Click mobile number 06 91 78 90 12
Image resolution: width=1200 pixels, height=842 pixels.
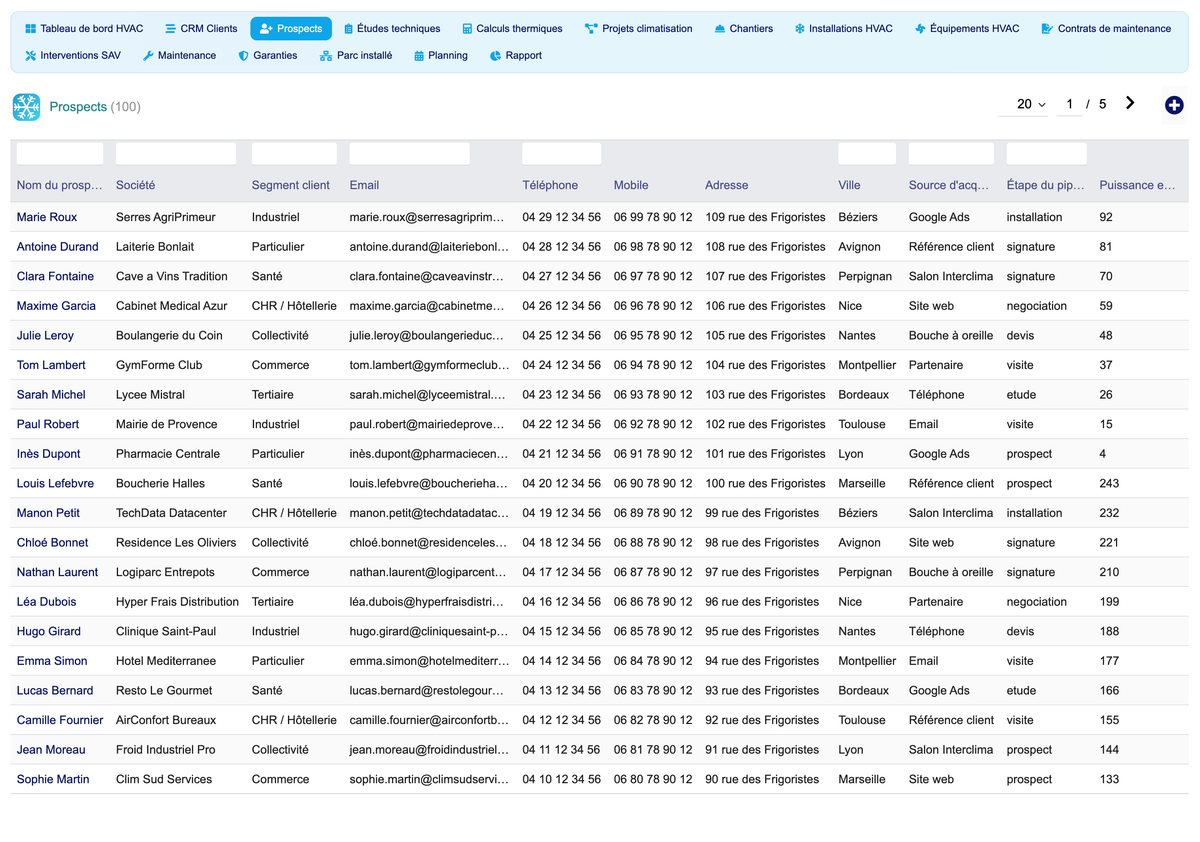(653, 454)
